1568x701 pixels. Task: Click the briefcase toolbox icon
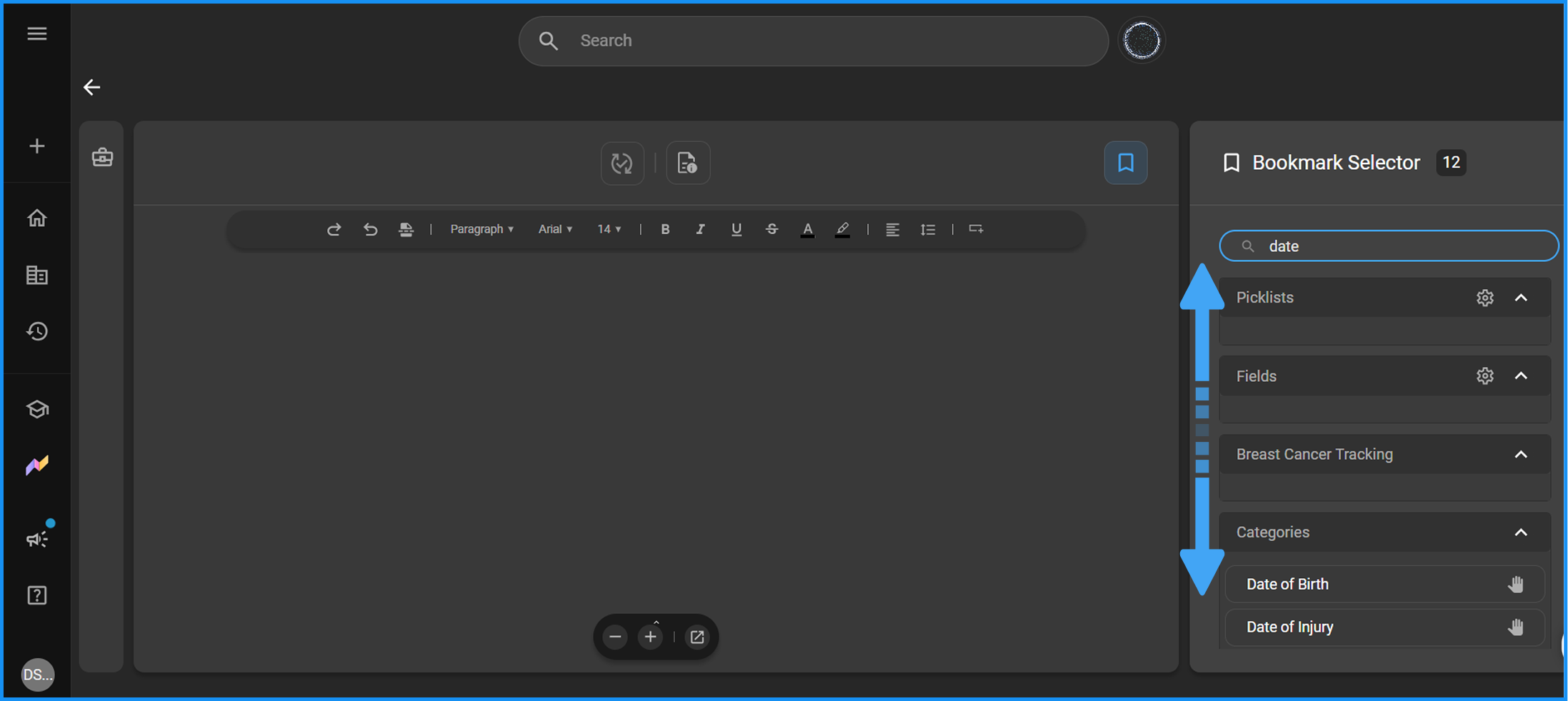(102, 157)
